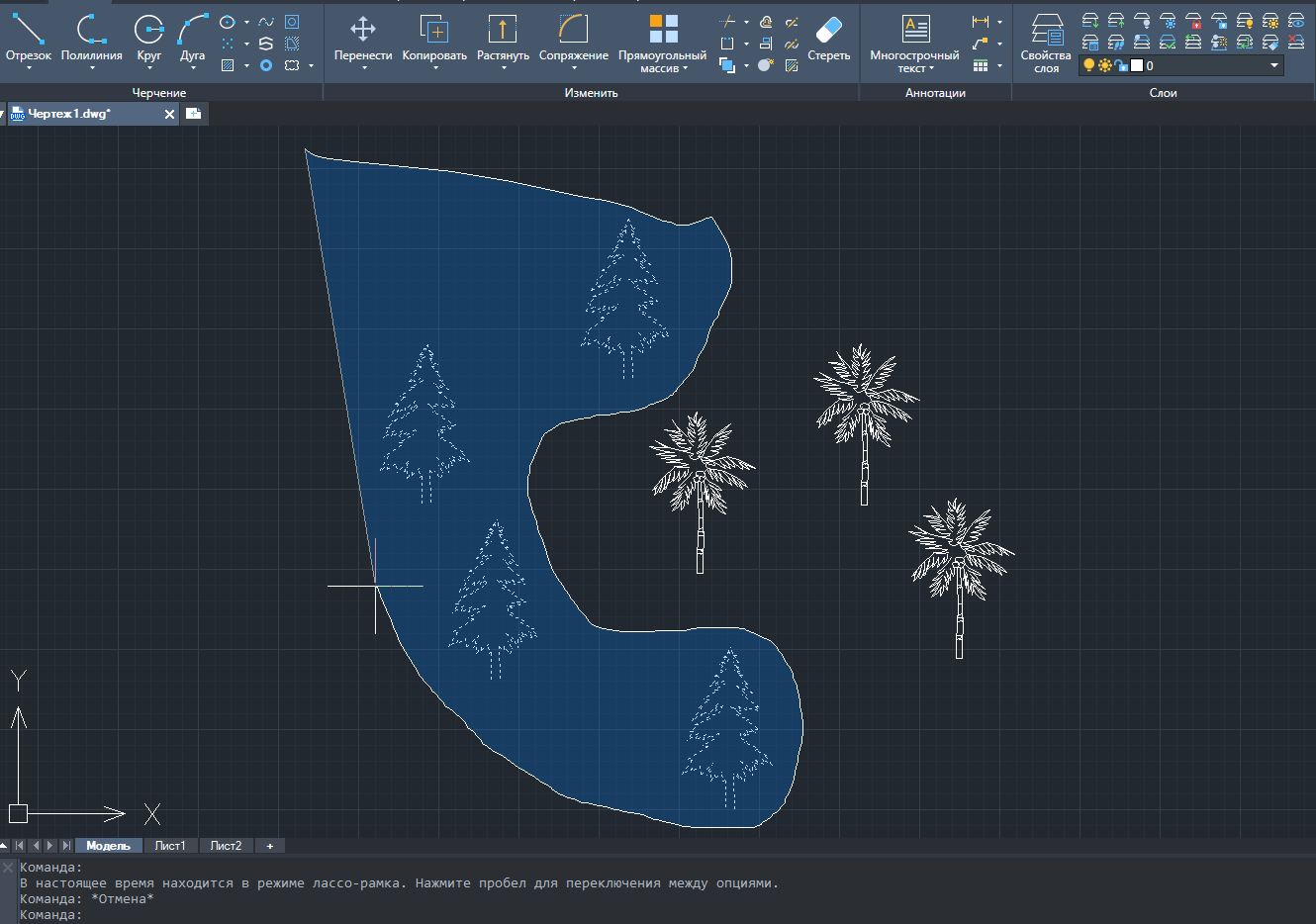1316x924 pixels.
Task: Select the wipeout polygon tool
Action: 292,44
